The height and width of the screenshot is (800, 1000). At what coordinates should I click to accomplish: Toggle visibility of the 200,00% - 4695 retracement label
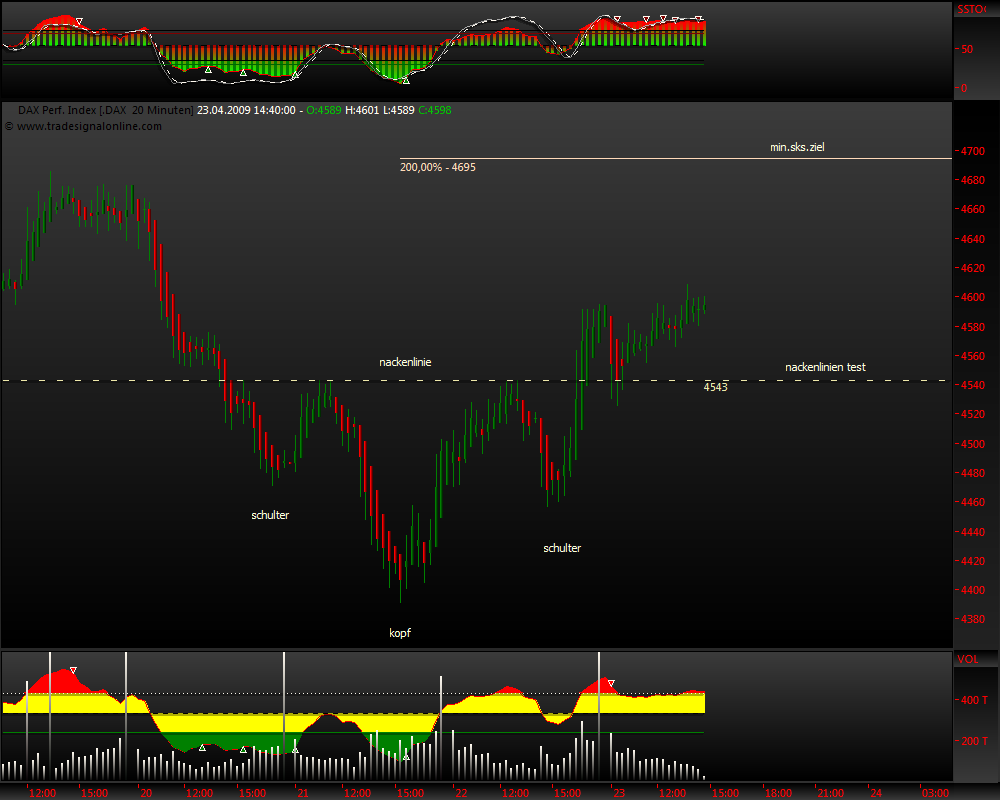437,167
